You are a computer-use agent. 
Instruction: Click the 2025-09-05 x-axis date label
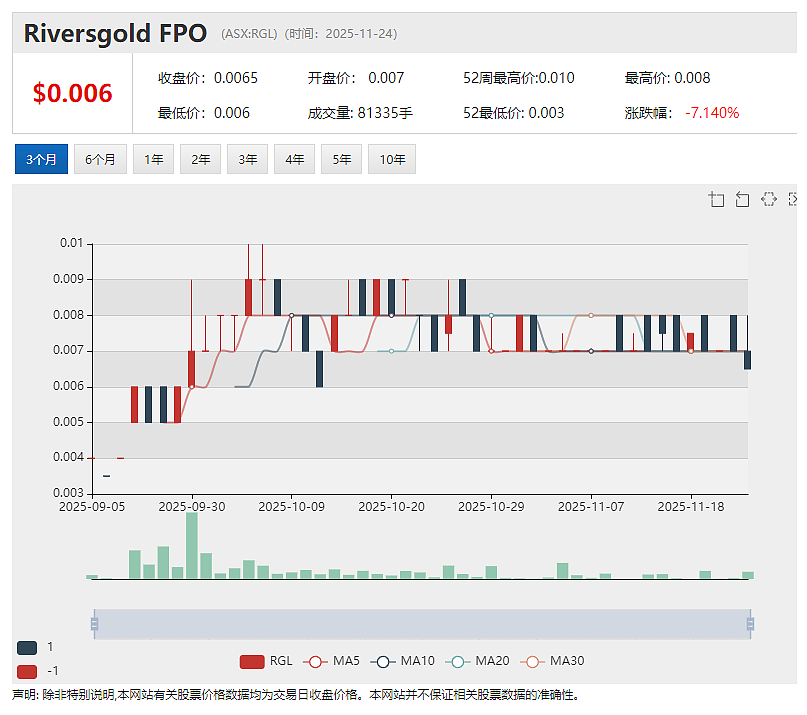92,507
